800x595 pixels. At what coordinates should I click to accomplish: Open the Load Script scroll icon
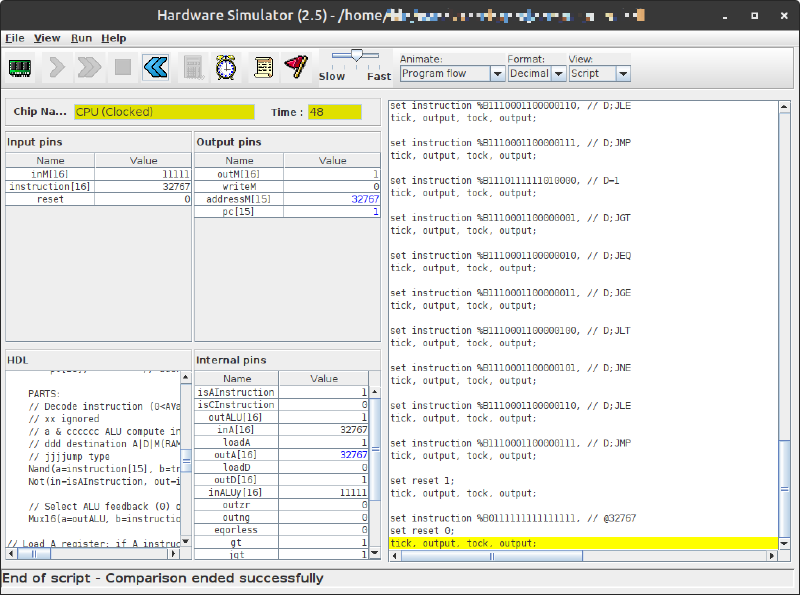coord(263,67)
